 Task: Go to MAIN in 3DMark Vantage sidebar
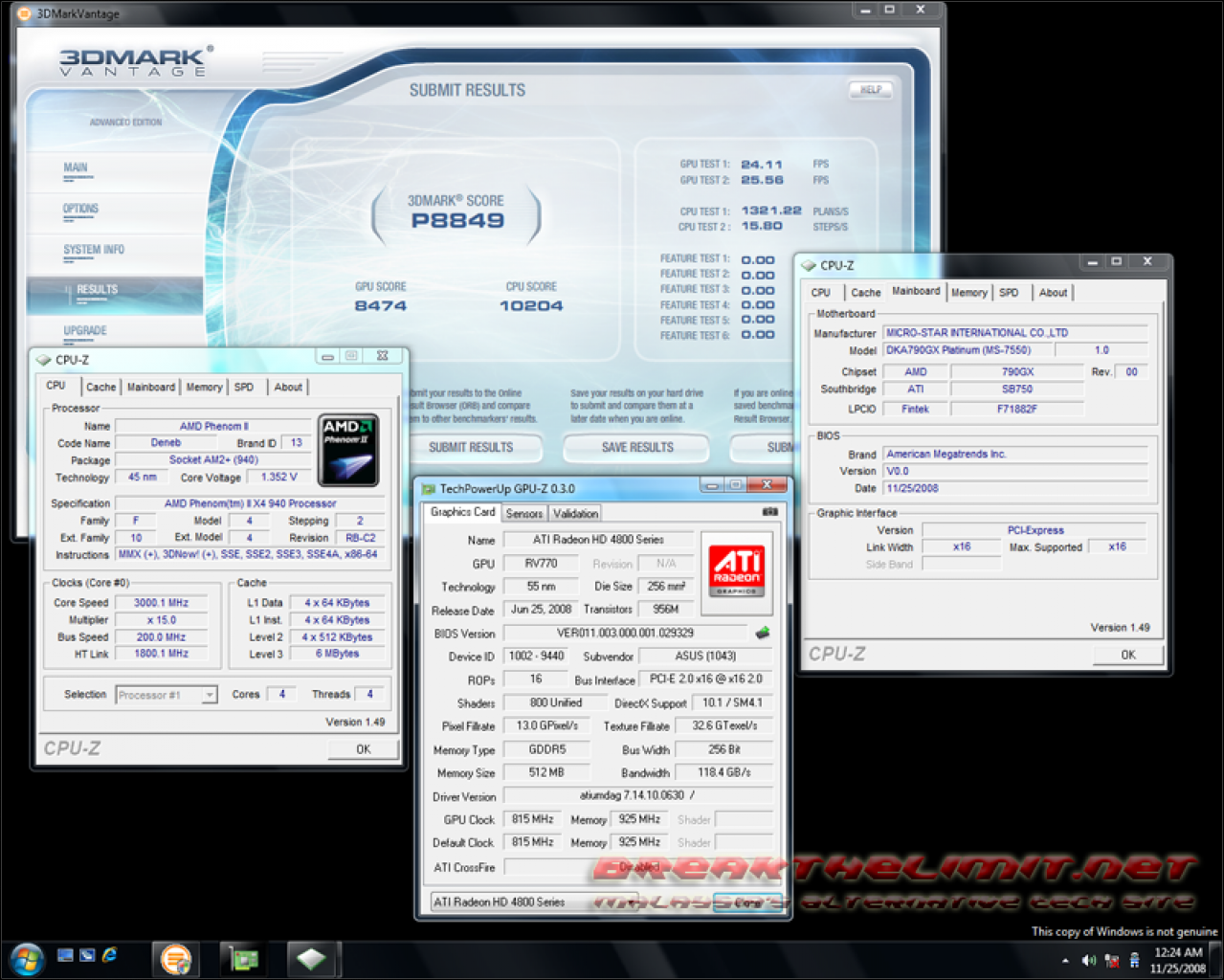click(76, 168)
